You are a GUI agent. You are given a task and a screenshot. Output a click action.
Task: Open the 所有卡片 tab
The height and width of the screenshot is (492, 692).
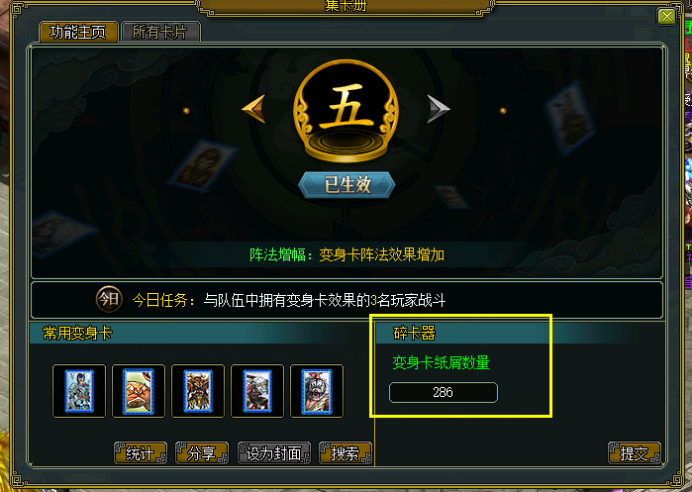coord(161,32)
